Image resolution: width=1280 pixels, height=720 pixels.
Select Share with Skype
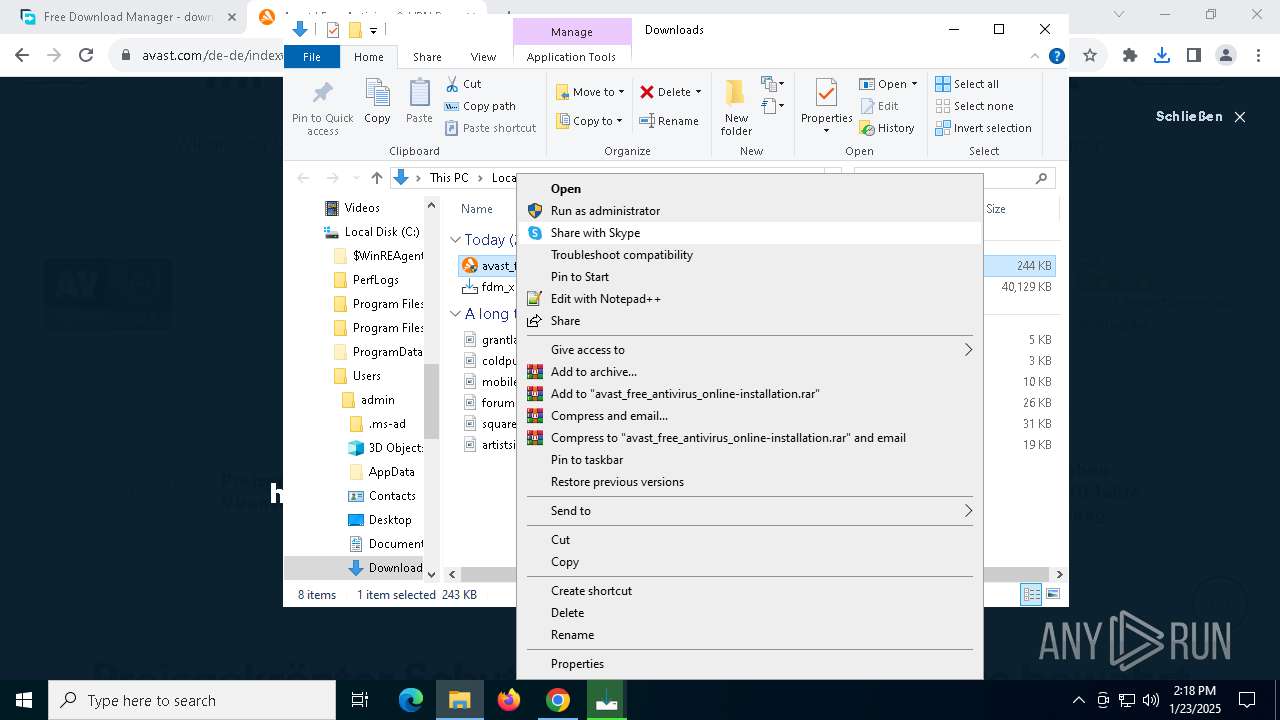tap(750, 233)
